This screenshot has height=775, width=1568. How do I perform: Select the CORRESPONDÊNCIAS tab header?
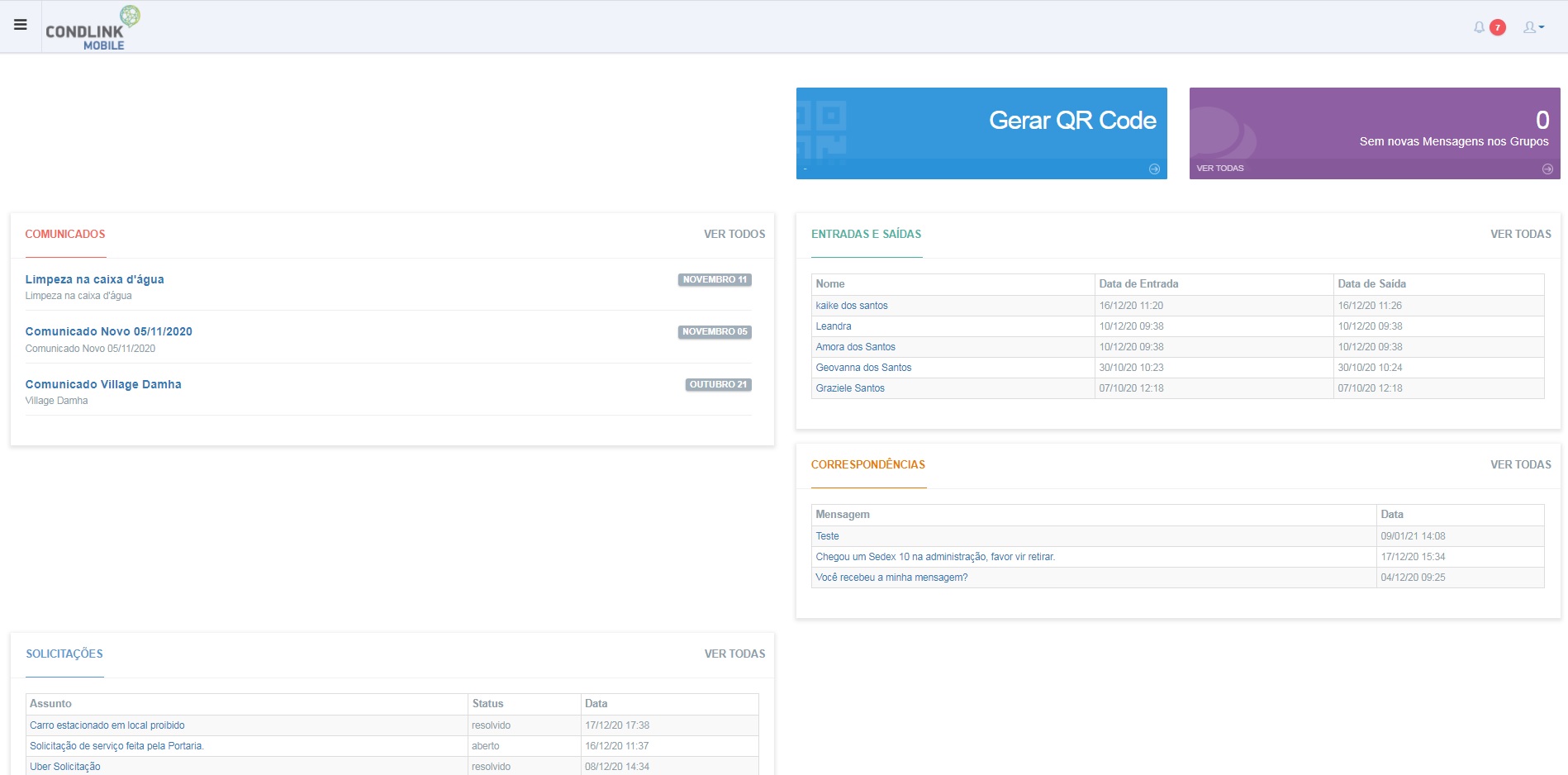868,465
